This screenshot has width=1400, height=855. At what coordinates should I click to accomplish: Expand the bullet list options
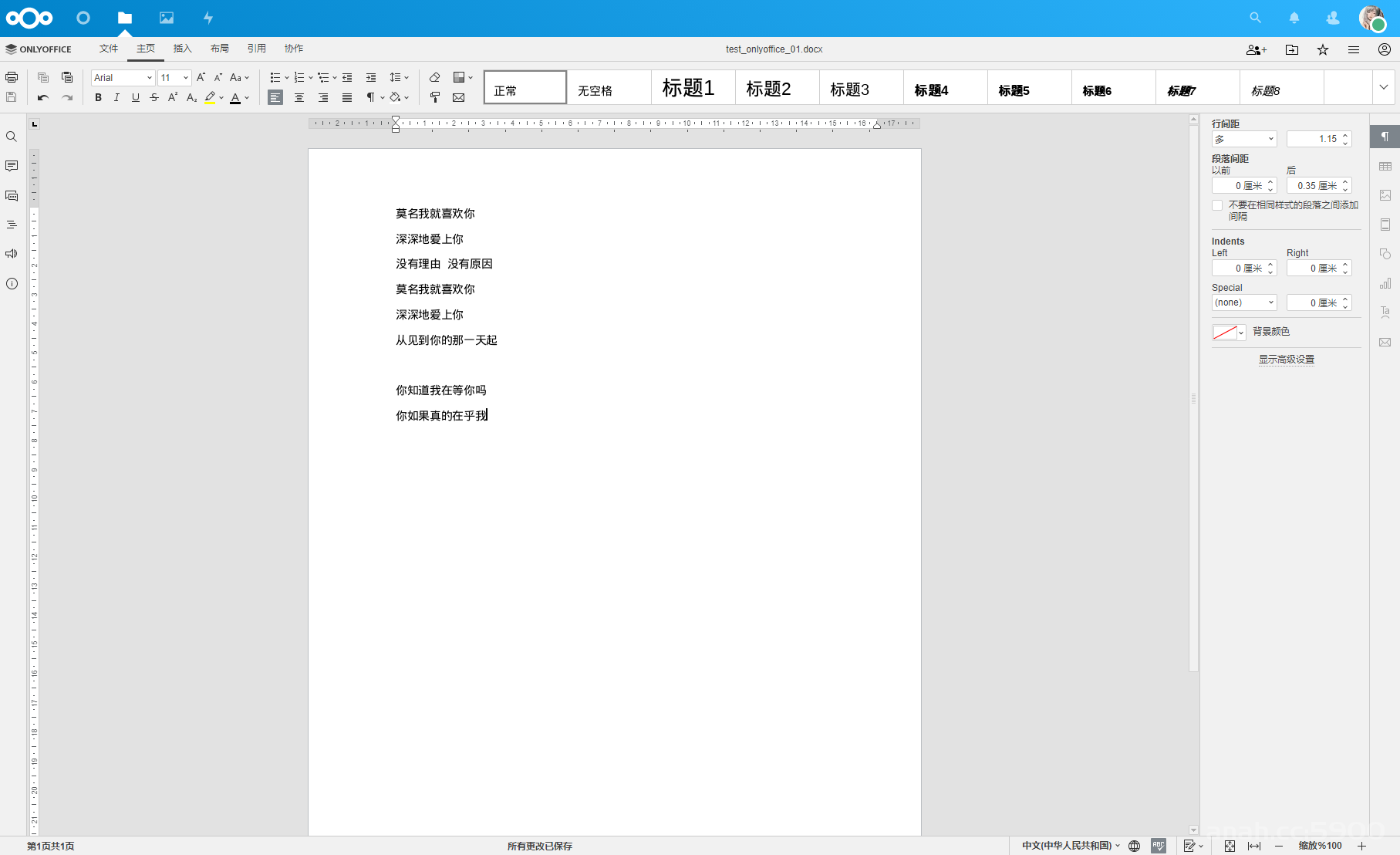pos(287,77)
